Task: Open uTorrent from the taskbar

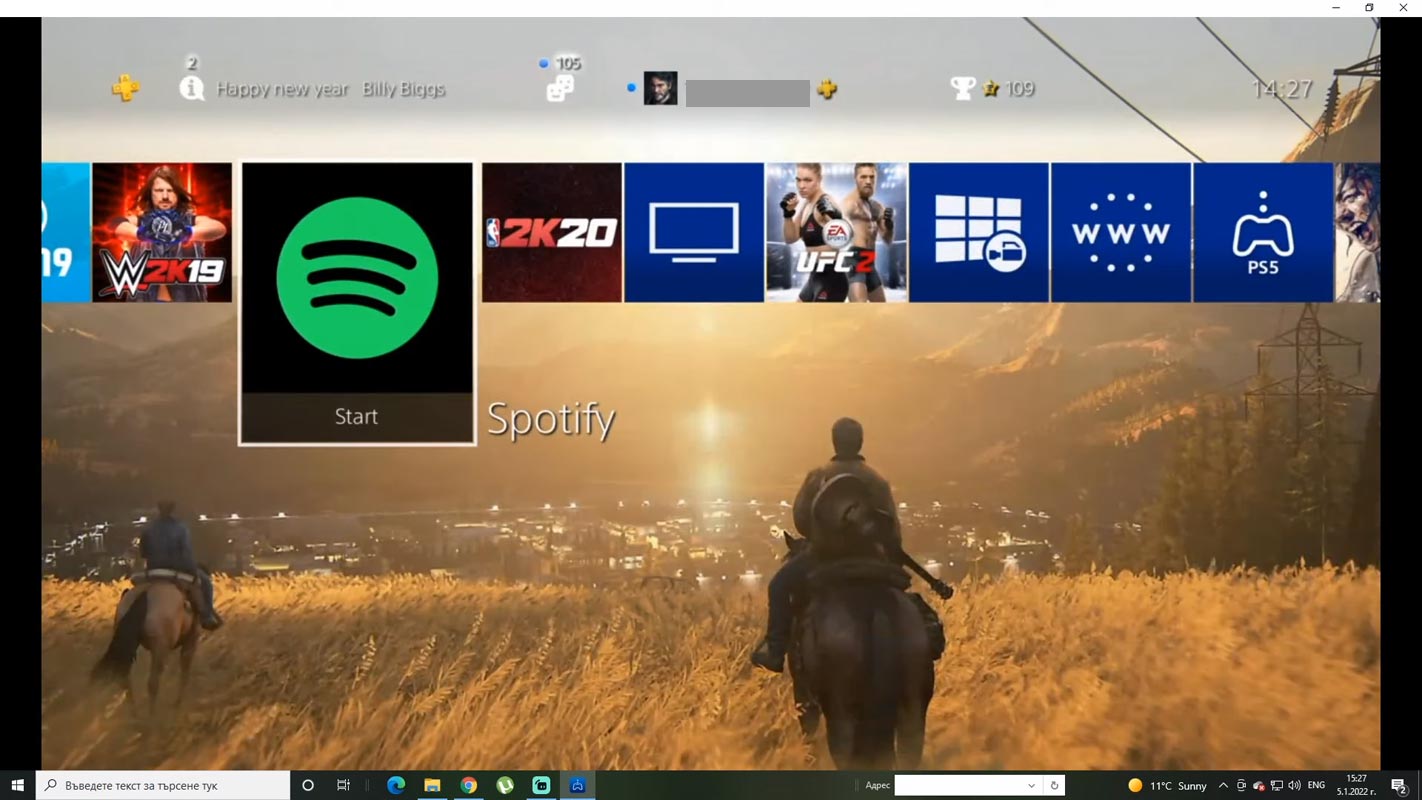Action: (505, 785)
